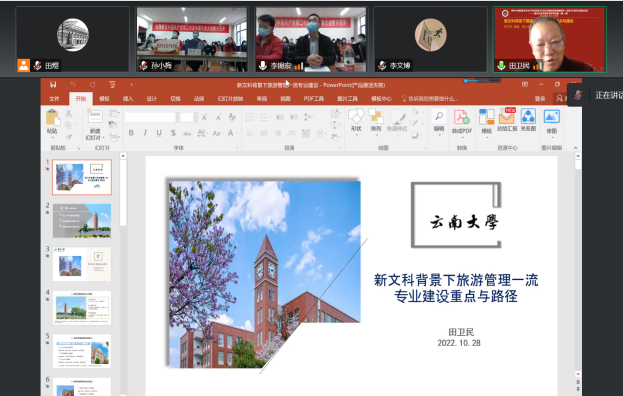
Task: Expand the Paste options dropdown arrow
Action: click(52, 137)
